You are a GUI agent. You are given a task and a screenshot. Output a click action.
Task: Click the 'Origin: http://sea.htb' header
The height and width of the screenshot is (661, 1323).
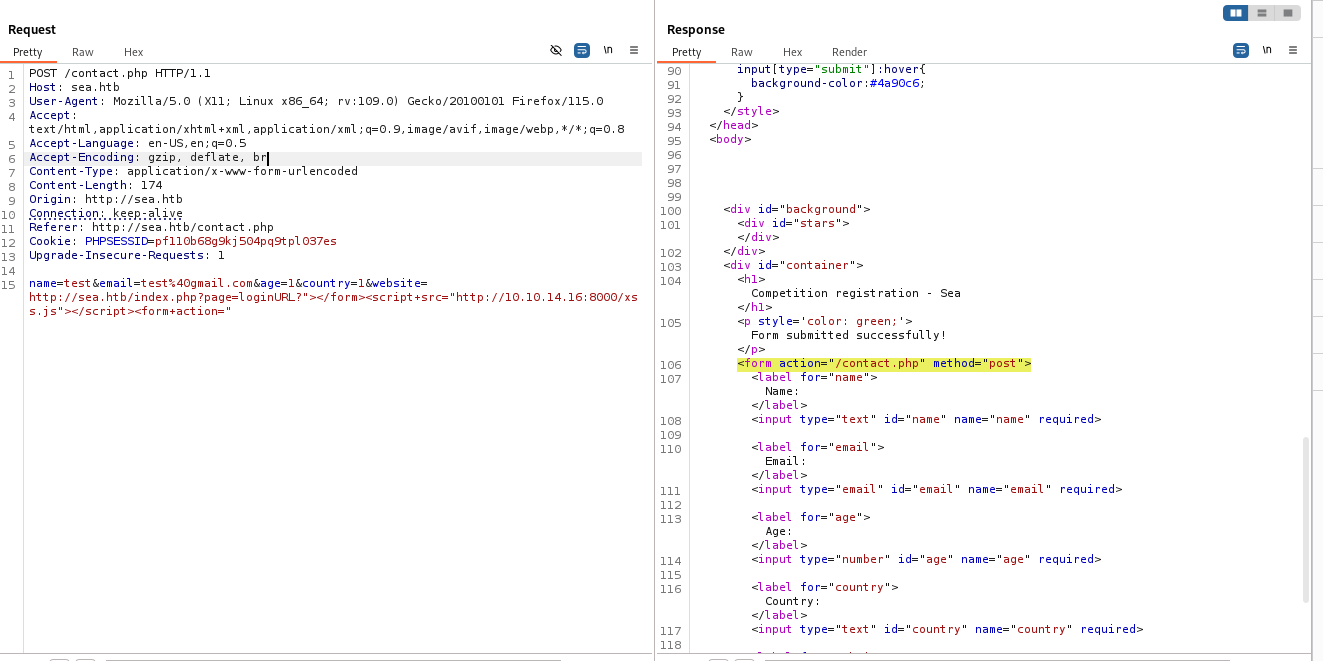(106, 199)
